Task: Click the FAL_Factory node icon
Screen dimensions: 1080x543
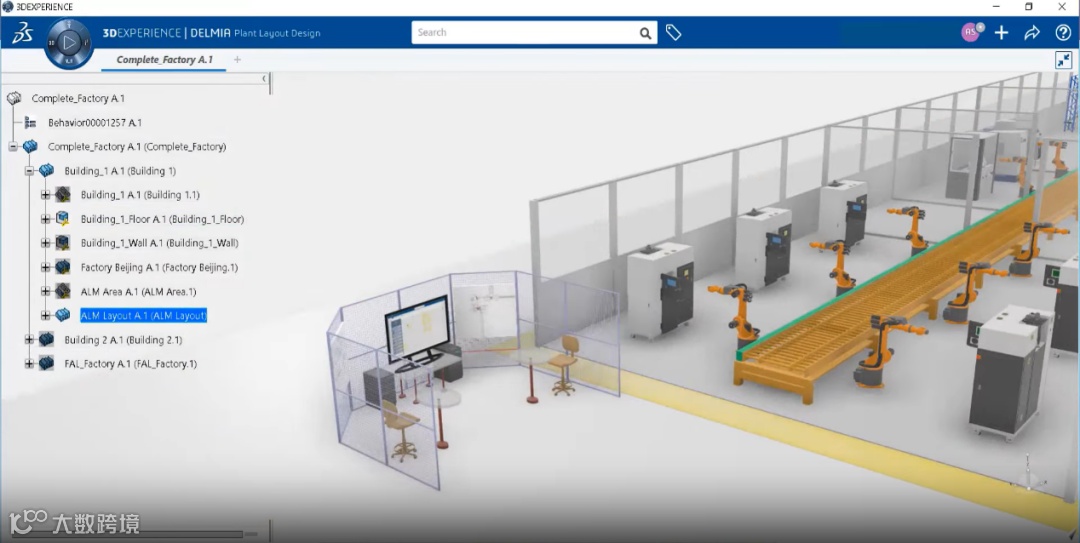Action: tap(46, 363)
